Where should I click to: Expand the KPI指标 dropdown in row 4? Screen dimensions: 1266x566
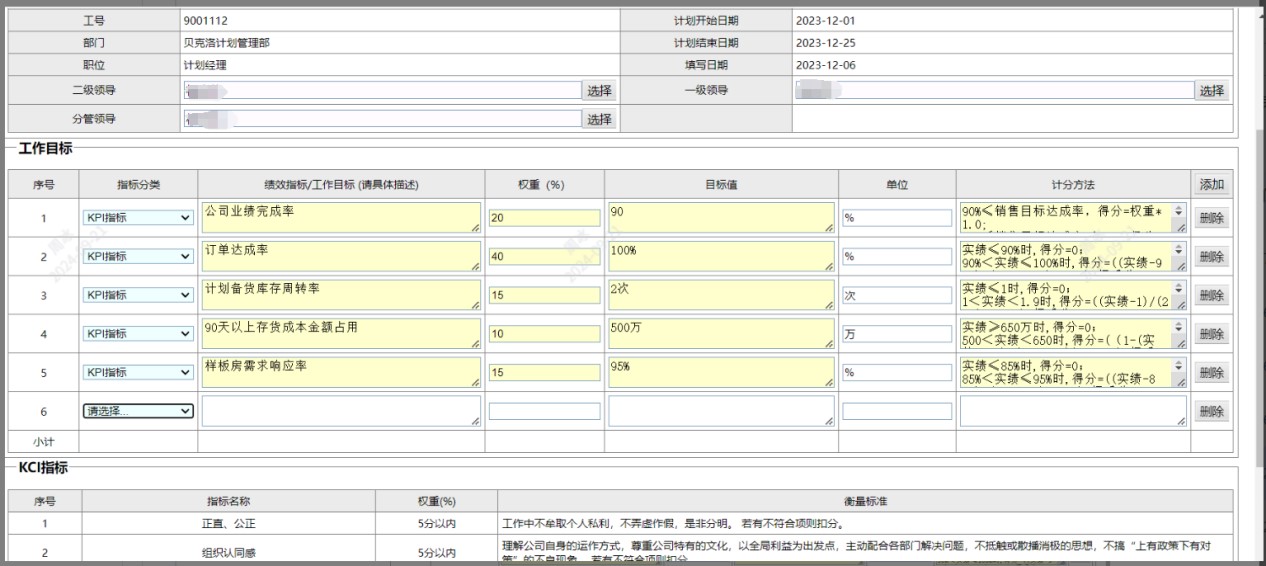(138, 334)
